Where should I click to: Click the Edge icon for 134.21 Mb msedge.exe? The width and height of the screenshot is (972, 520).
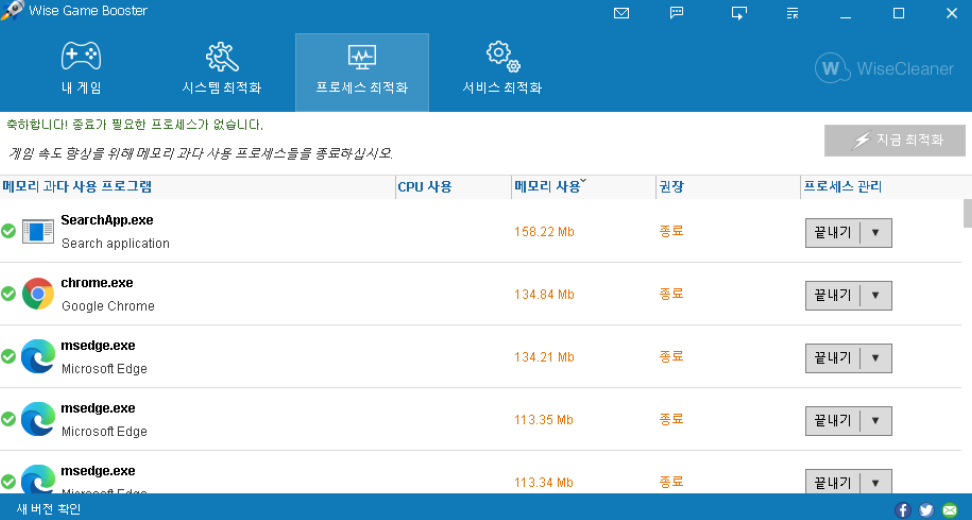[38, 356]
